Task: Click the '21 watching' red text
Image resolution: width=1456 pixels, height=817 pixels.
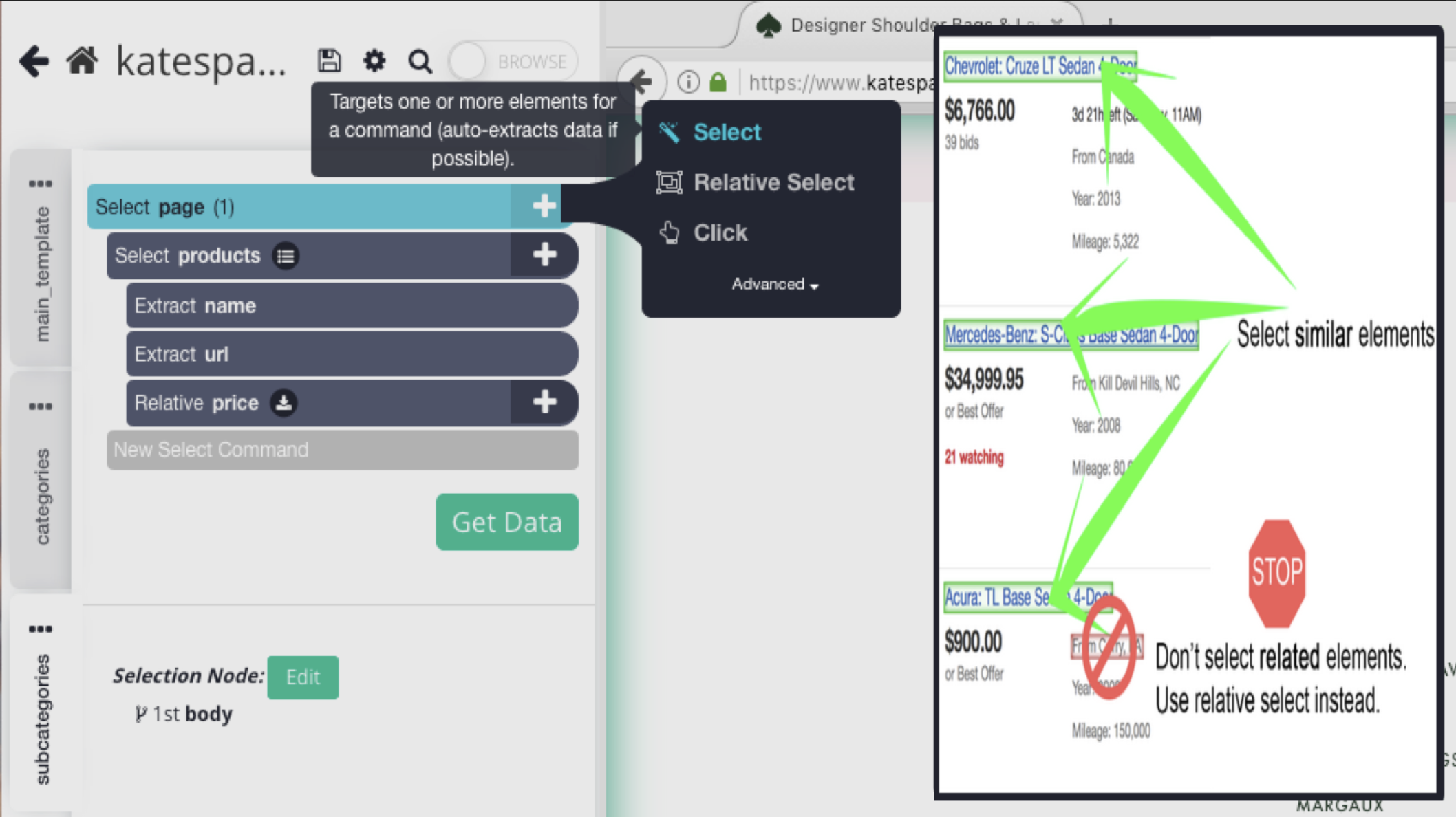Action: pos(974,457)
